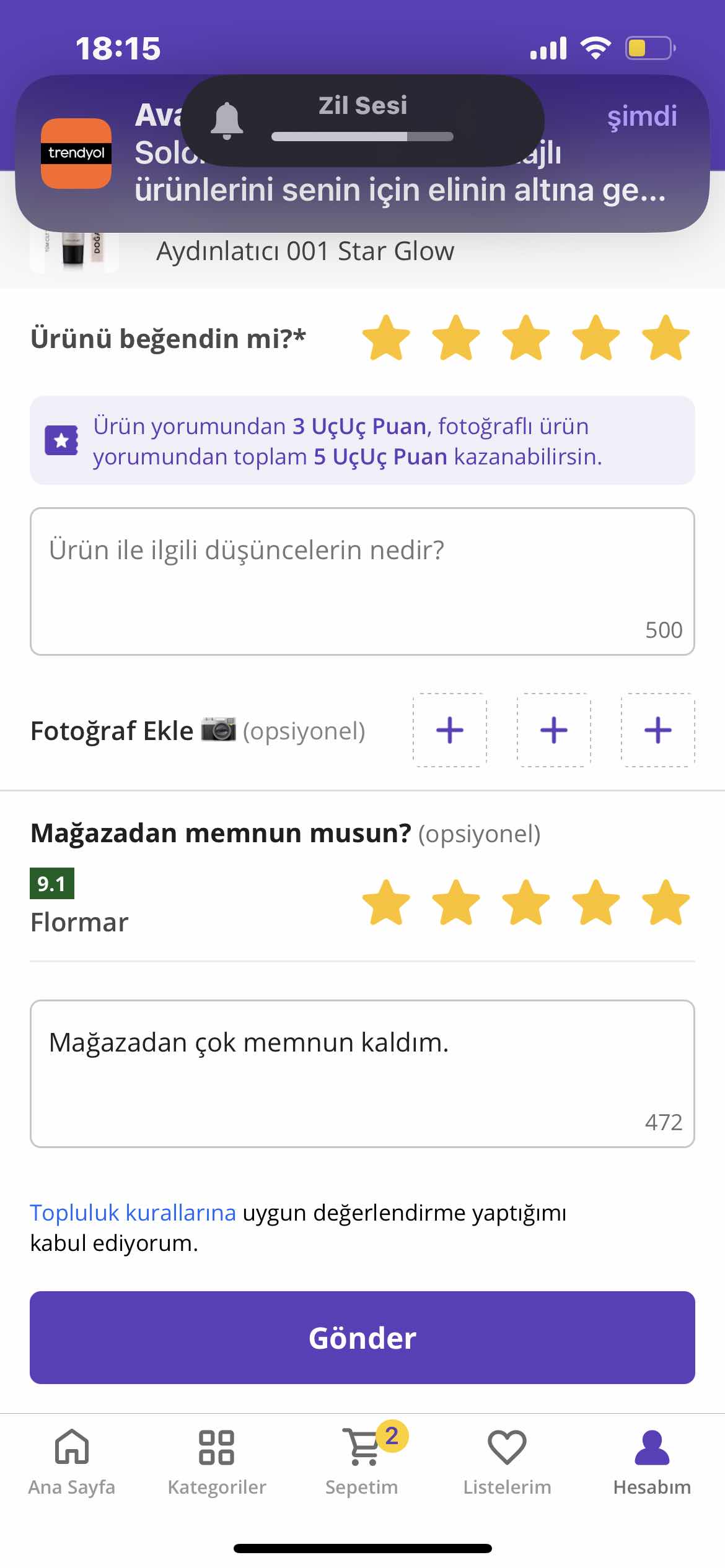Add second photo with middle plus box
The height and width of the screenshot is (1568, 725).
point(554,730)
